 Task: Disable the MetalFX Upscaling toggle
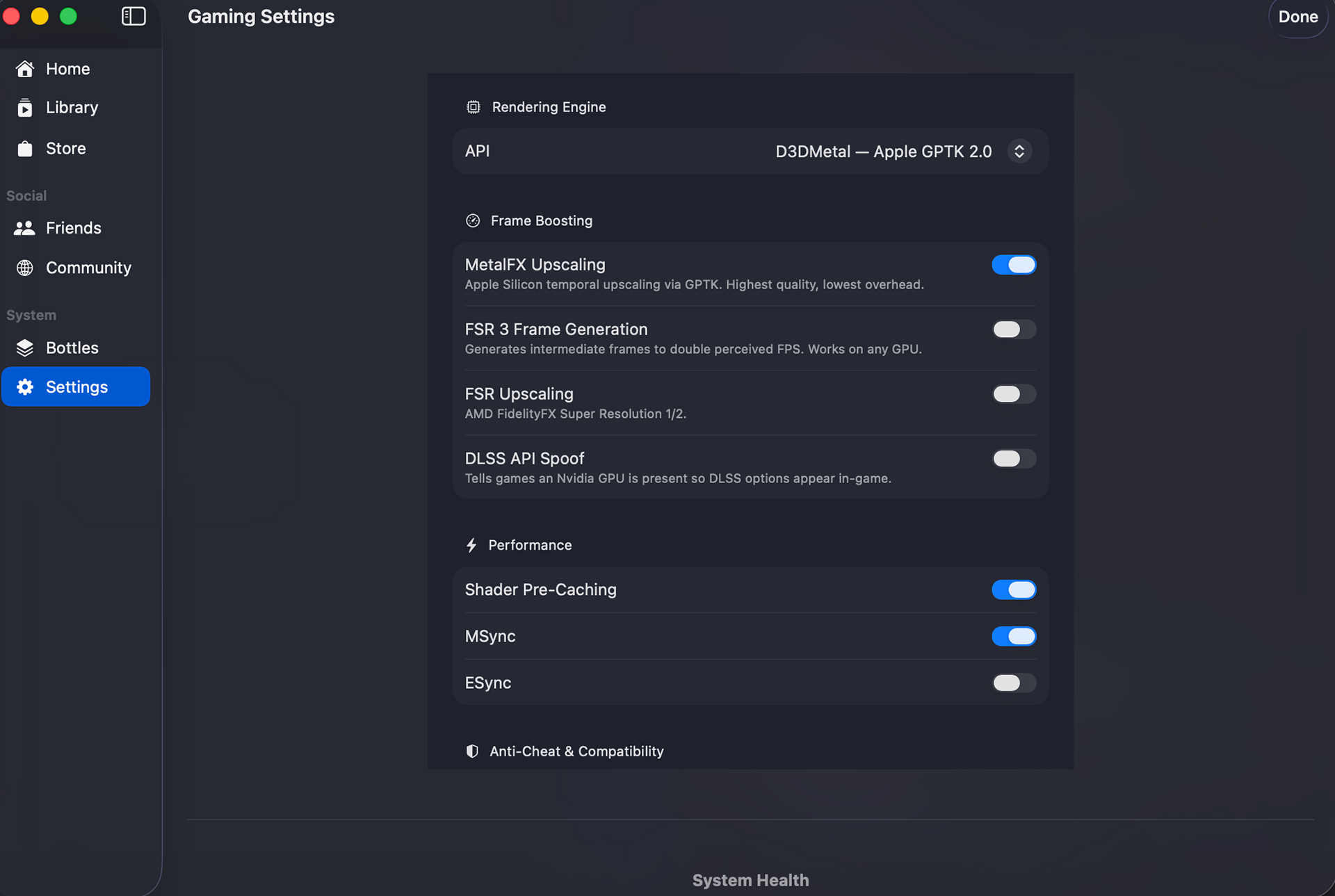[x=1013, y=265]
